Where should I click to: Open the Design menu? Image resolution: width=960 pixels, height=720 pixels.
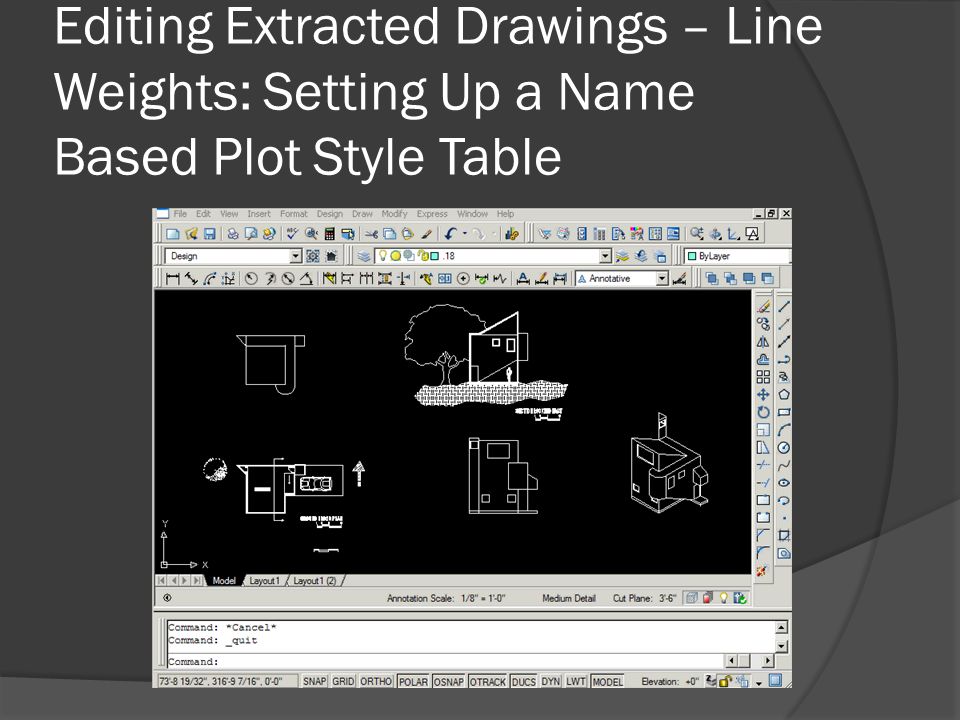(x=330, y=214)
